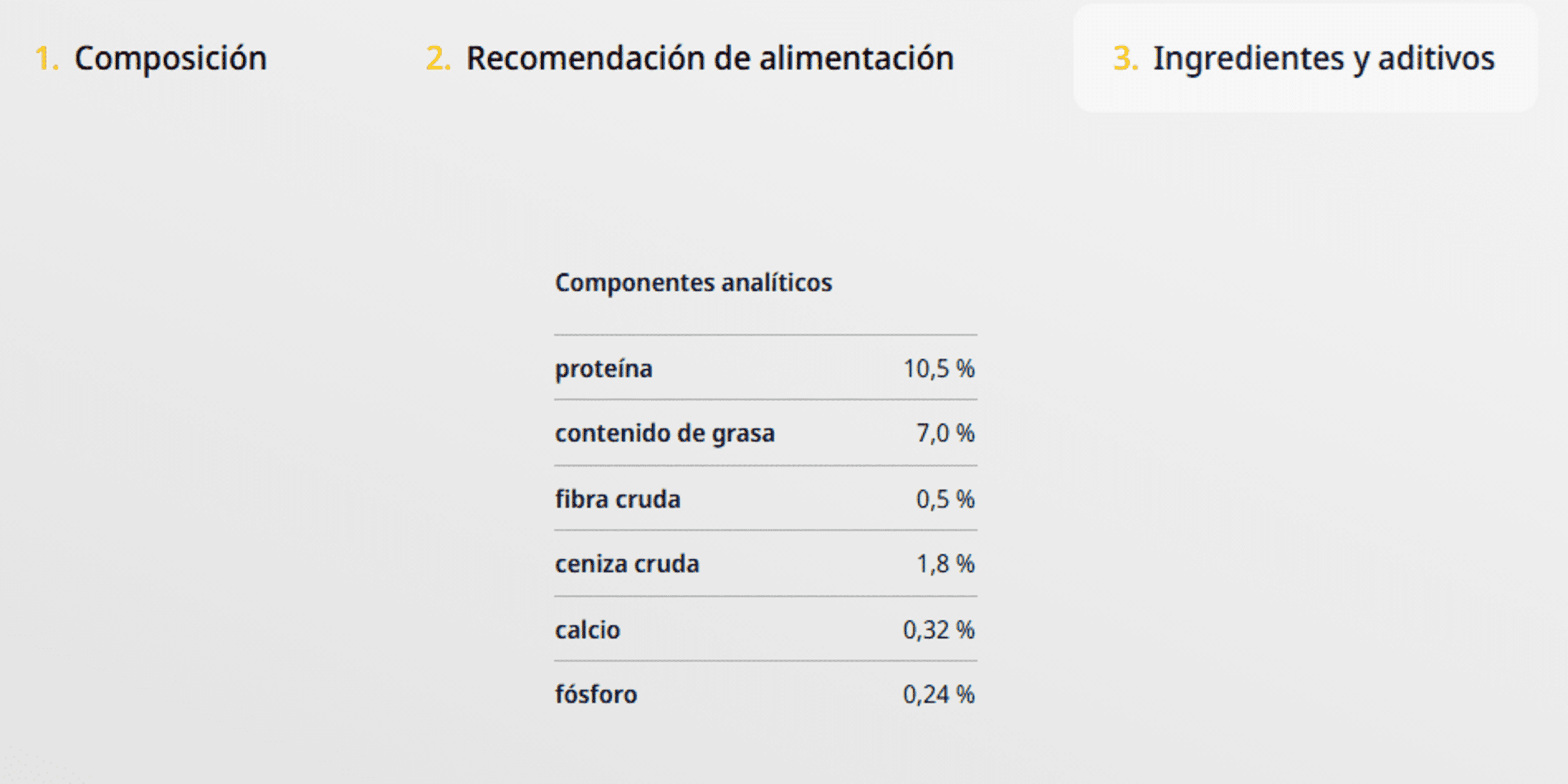The height and width of the screenshot is (784, 1568).
Task: Select the ceniza cruda row label
Action: coord(627,563)
